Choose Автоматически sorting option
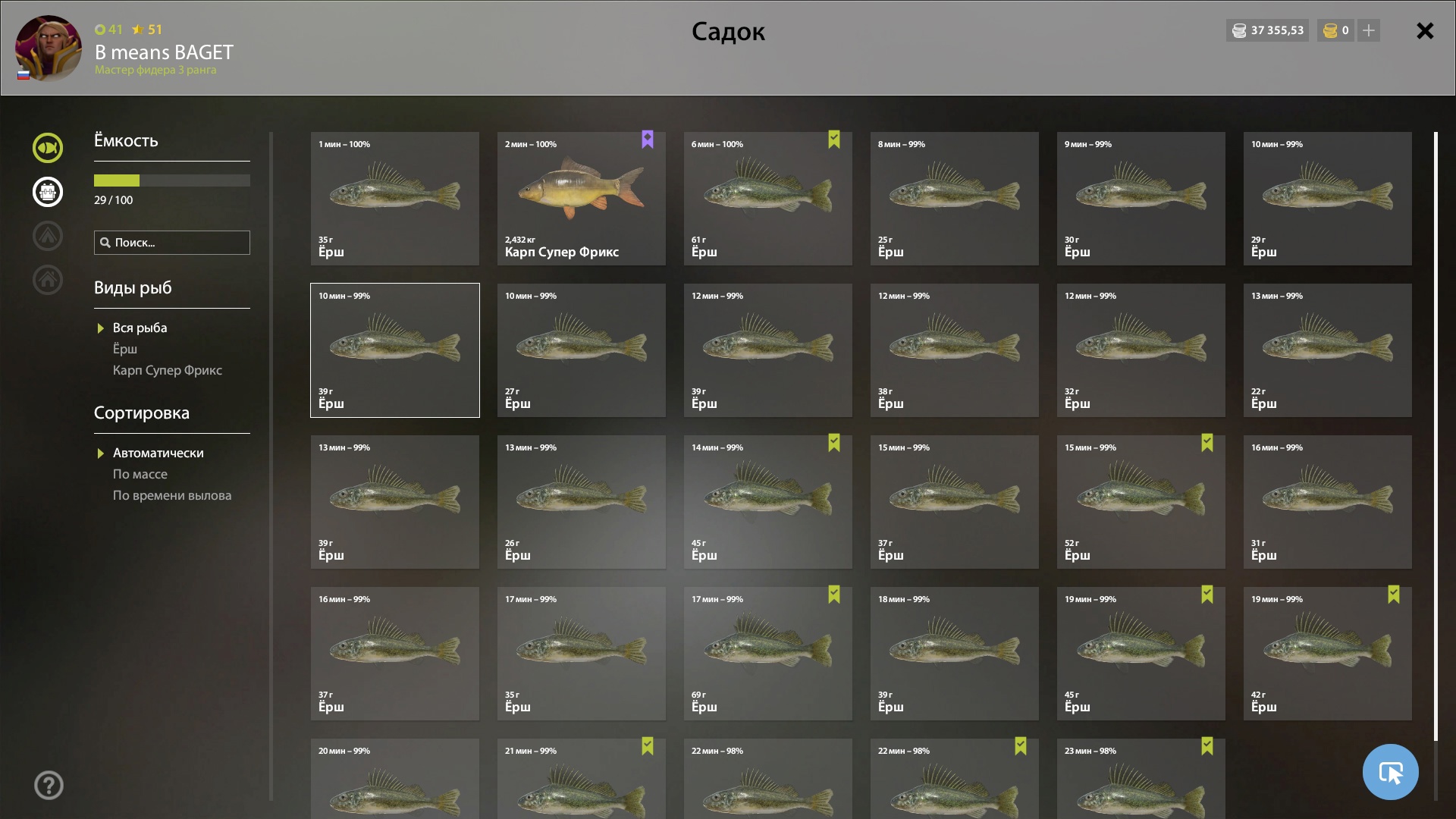 tap(158, 453)
